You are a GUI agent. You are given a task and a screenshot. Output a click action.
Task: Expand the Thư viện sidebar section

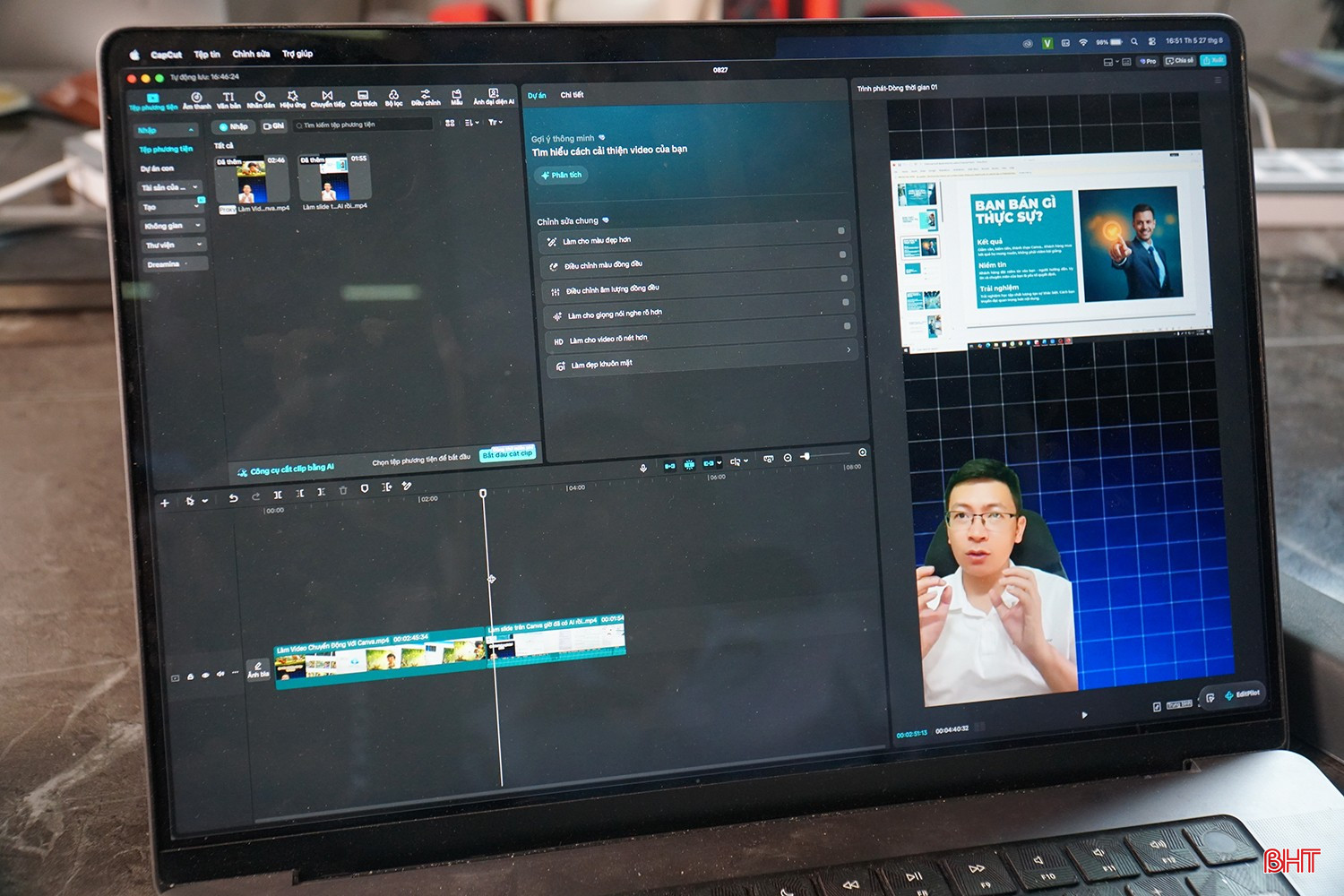(x=199, y=244)
